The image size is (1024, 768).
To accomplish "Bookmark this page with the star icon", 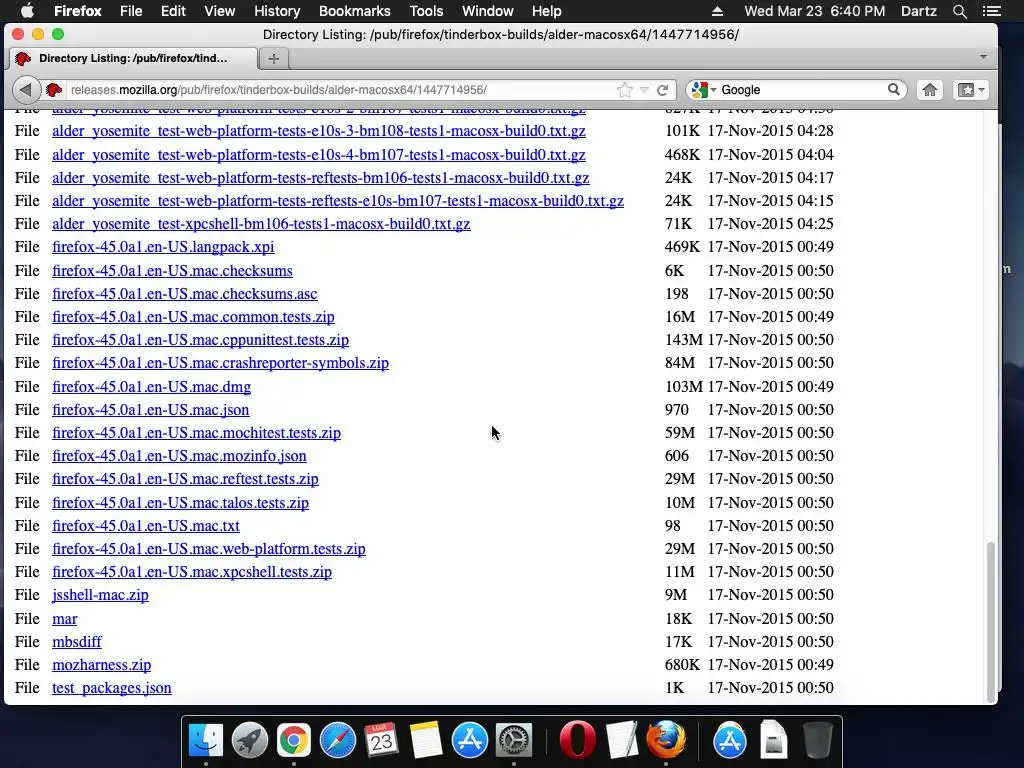I will pyautogui.click(x=624, y=90).
